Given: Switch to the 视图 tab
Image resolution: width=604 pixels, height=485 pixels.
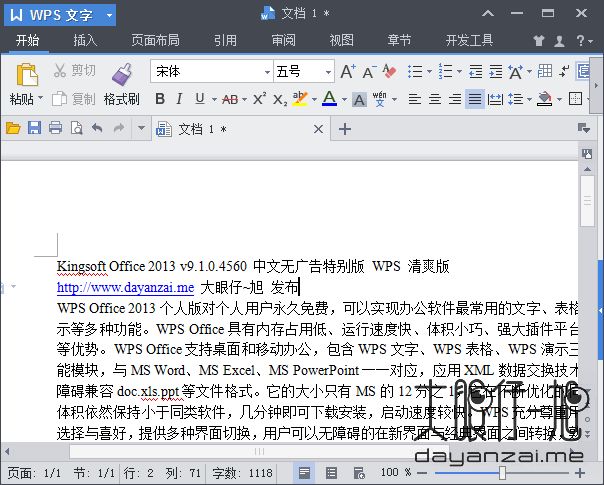Looking at the screenshot, I should click(341, 40).
